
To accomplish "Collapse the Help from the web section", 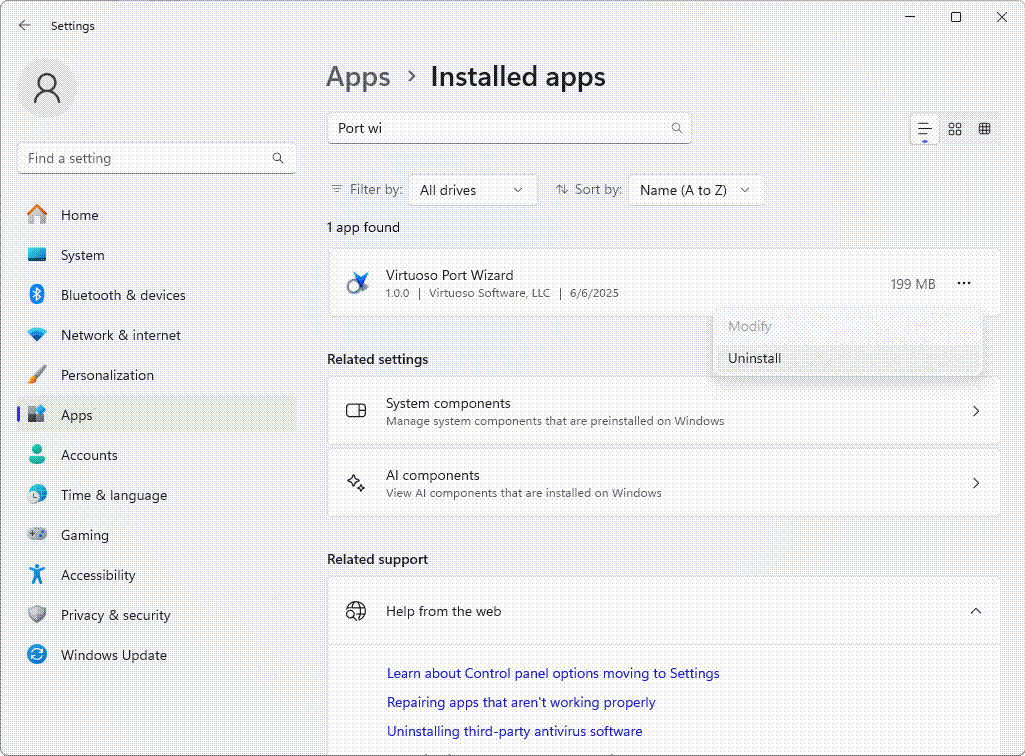I will (x=976, y=611).
